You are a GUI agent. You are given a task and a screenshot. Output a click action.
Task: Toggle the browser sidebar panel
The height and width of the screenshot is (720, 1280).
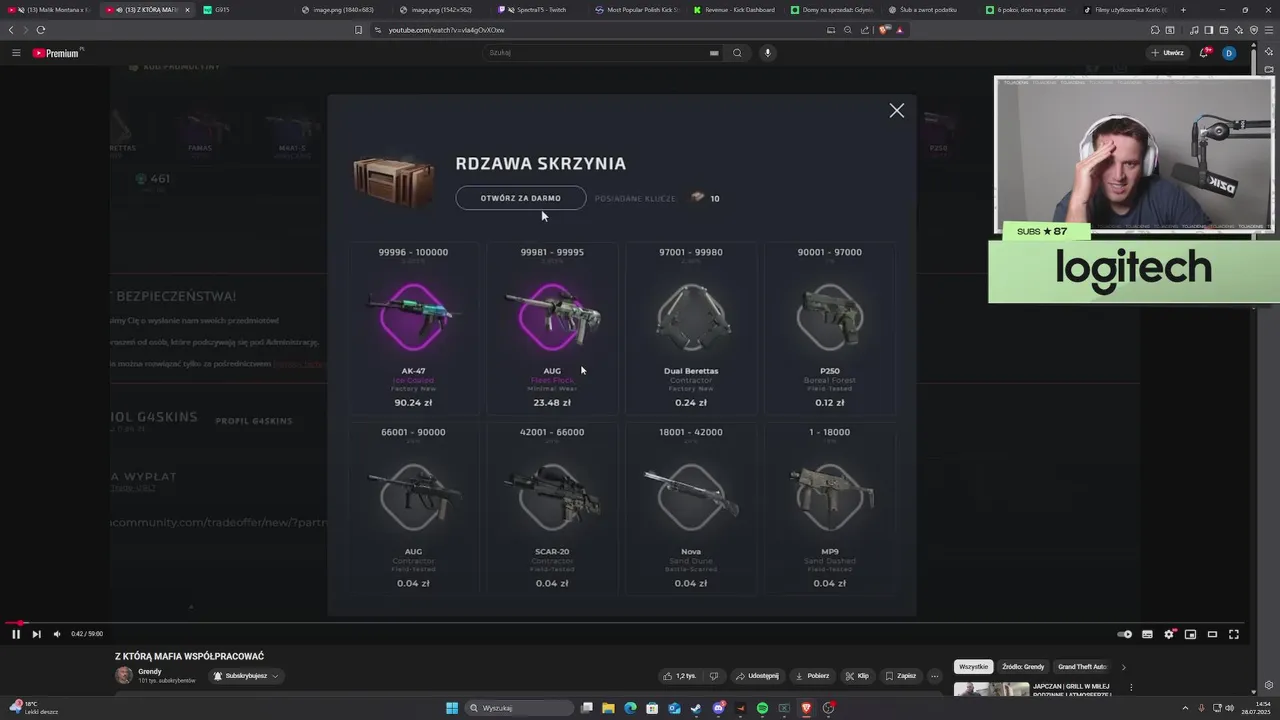coord(1208,30)
